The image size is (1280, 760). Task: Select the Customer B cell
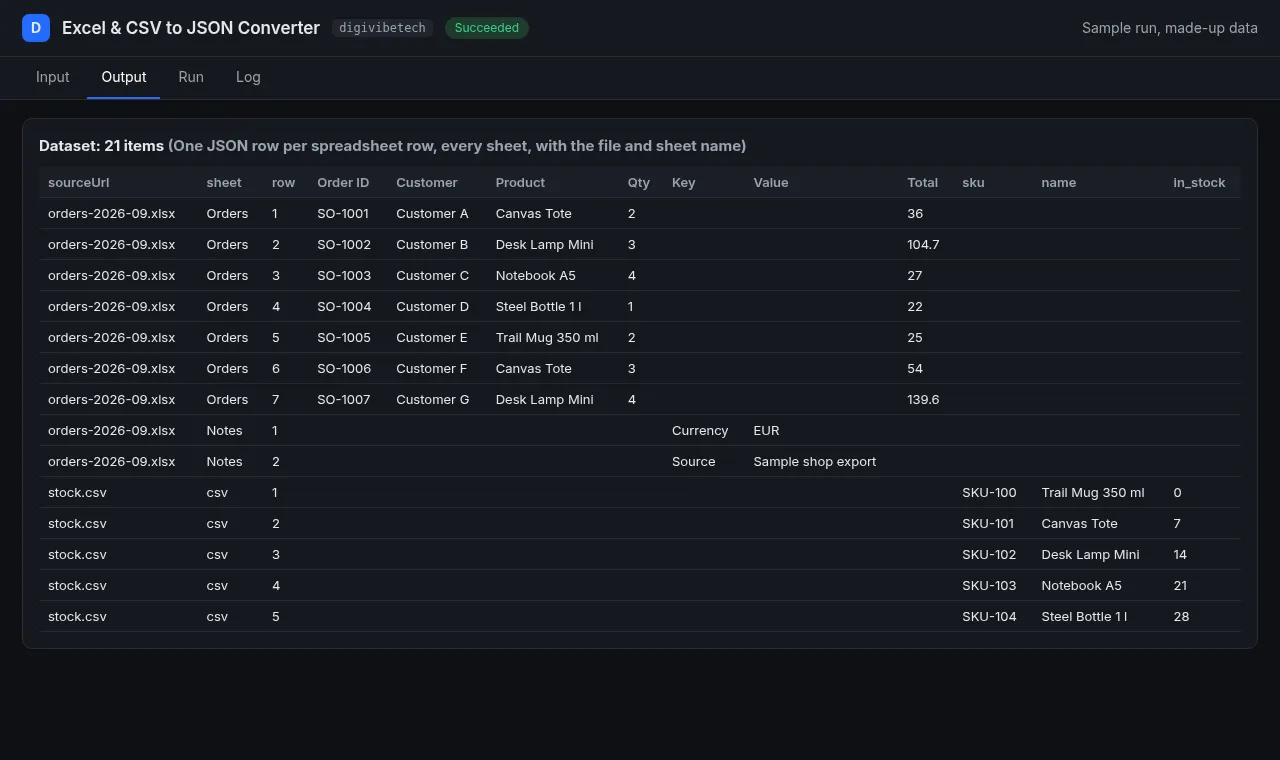432,244
